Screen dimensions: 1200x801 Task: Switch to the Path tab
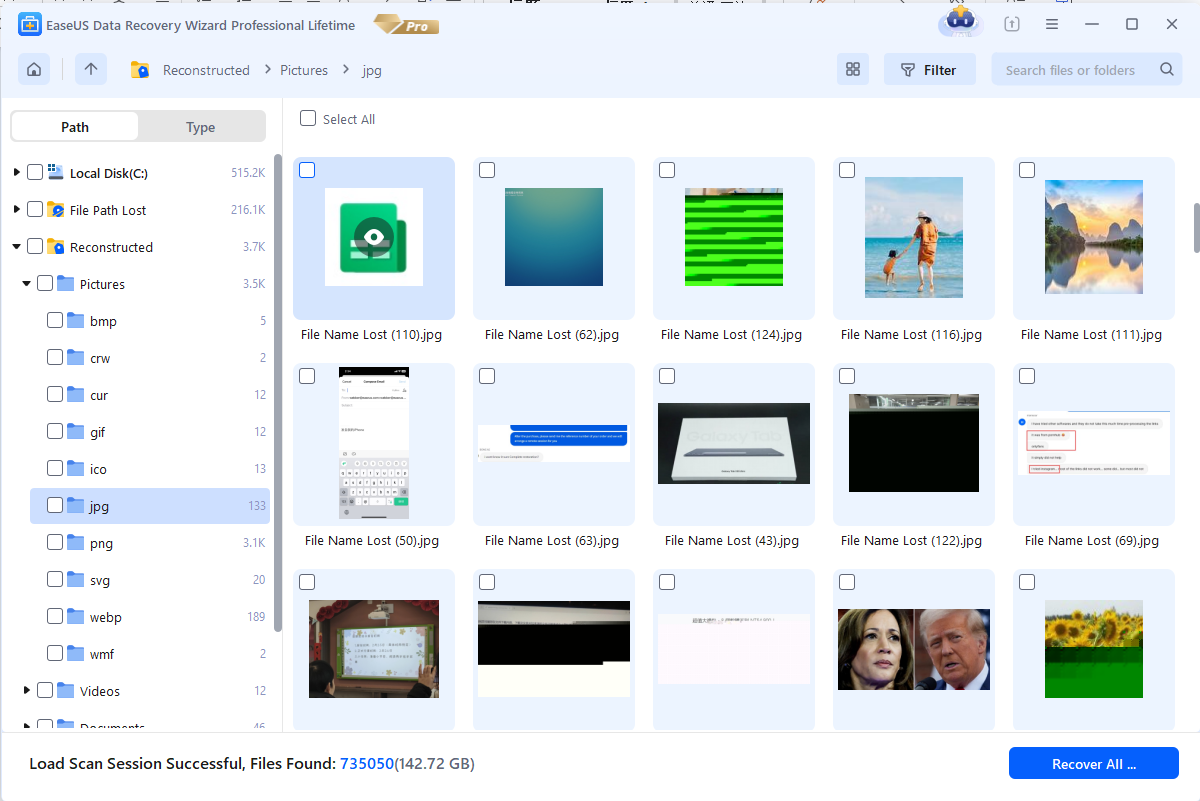(75, 127)
